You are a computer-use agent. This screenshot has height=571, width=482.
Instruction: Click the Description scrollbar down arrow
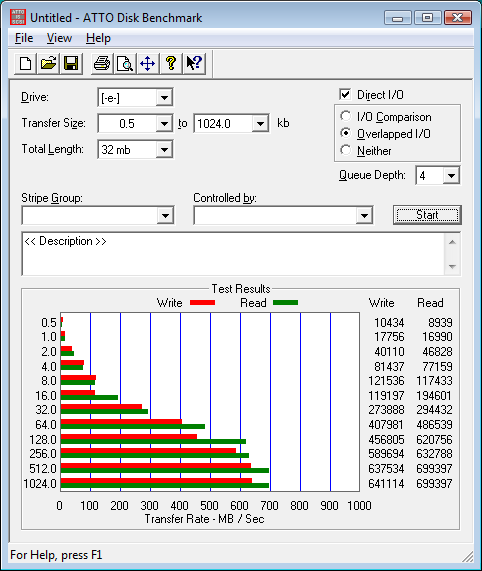coord(452,267)
